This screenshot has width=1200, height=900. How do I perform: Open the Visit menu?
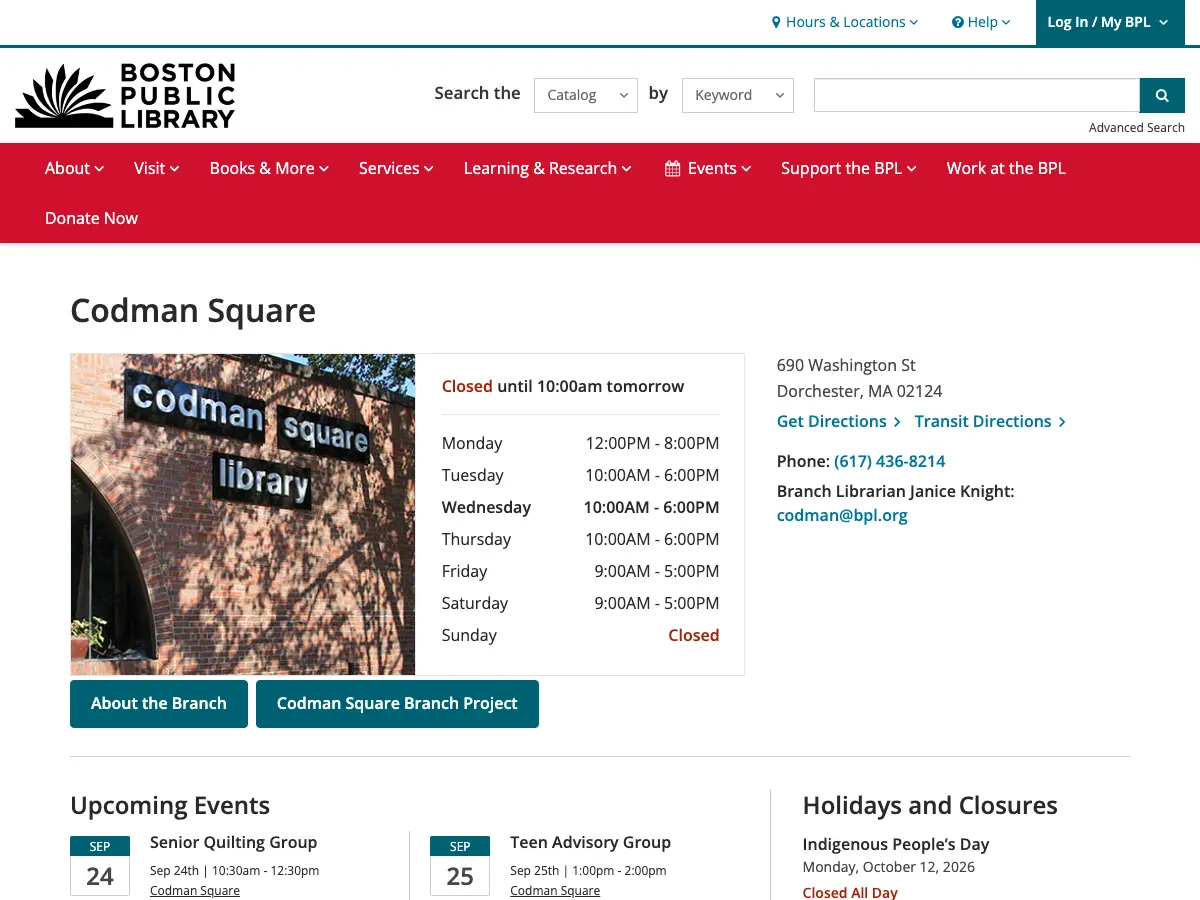pos(156,168)
